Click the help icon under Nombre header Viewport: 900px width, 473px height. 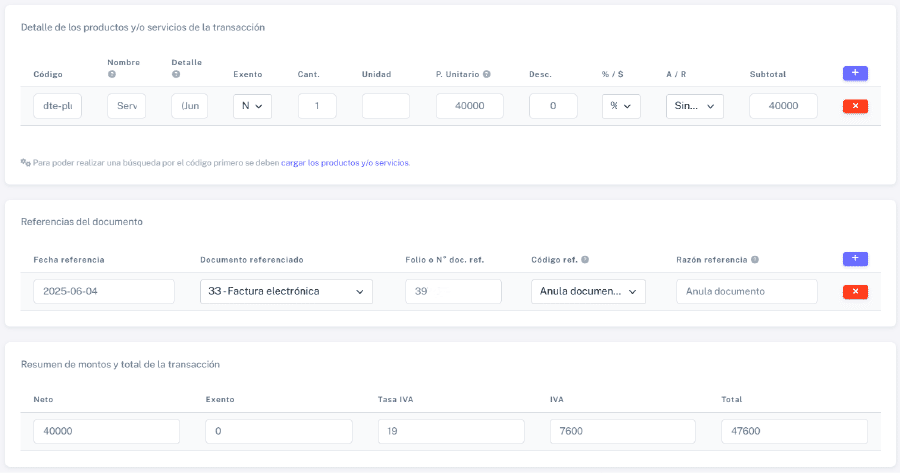pyautogui.click(x=112, y=74)
